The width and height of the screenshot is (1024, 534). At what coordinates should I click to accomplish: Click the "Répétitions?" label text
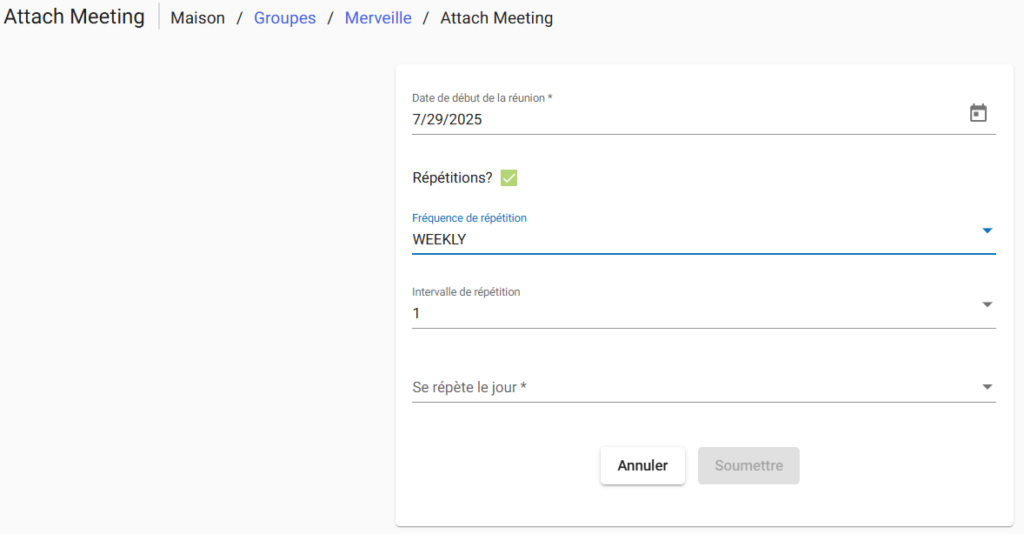click(x=452, y=178)
